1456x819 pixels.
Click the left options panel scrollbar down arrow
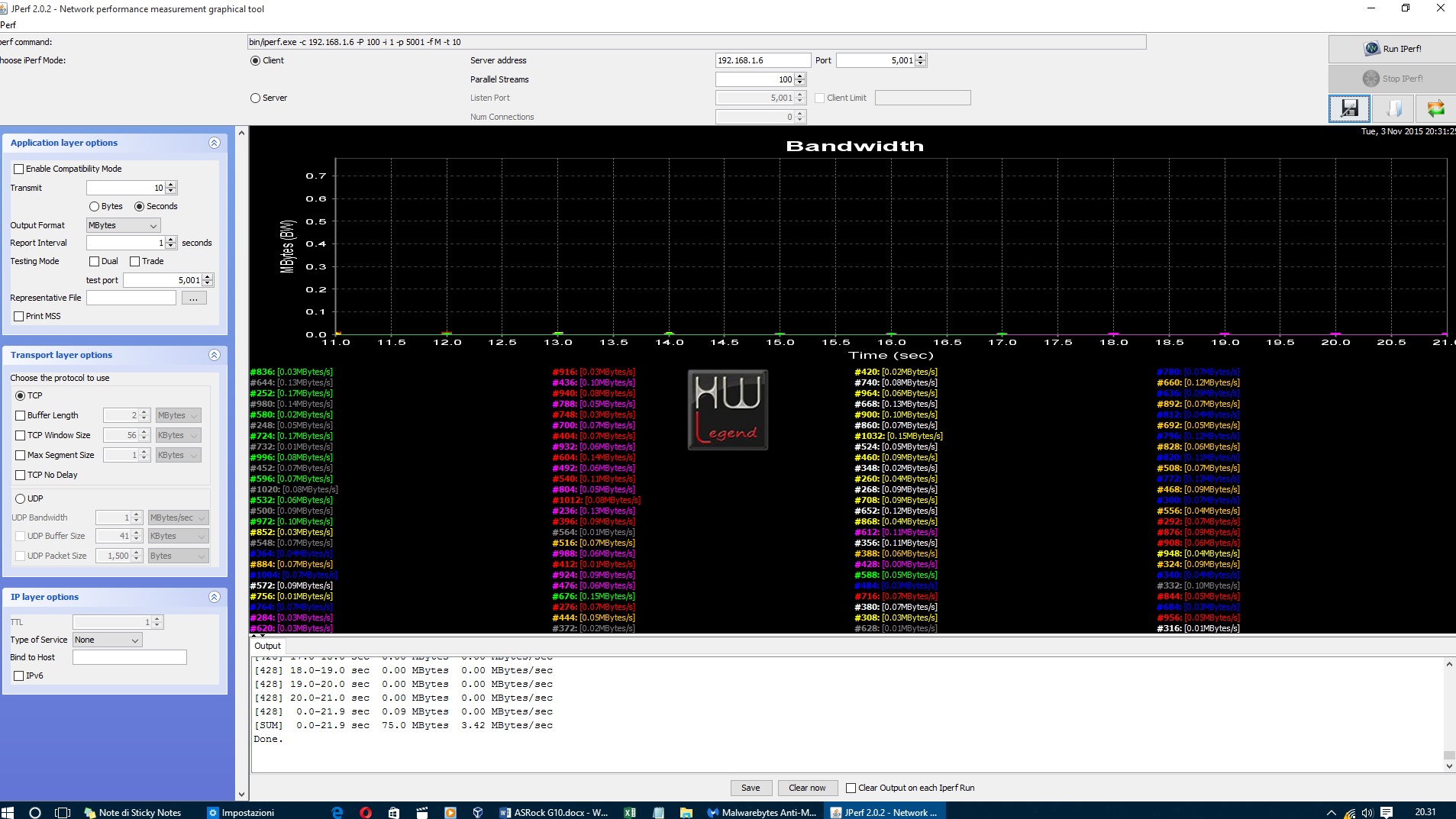pos(242,795)
